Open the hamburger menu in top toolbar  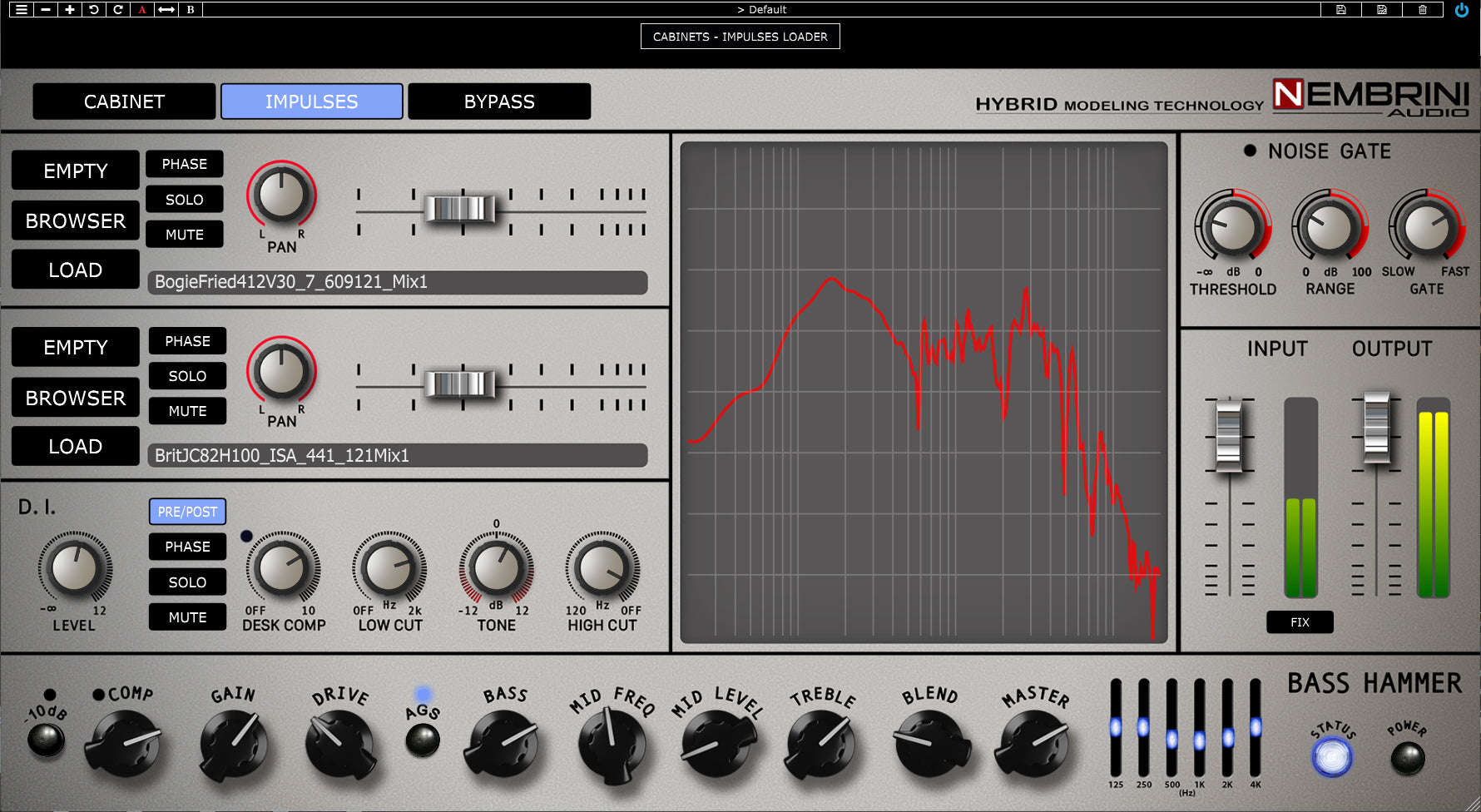21,9
